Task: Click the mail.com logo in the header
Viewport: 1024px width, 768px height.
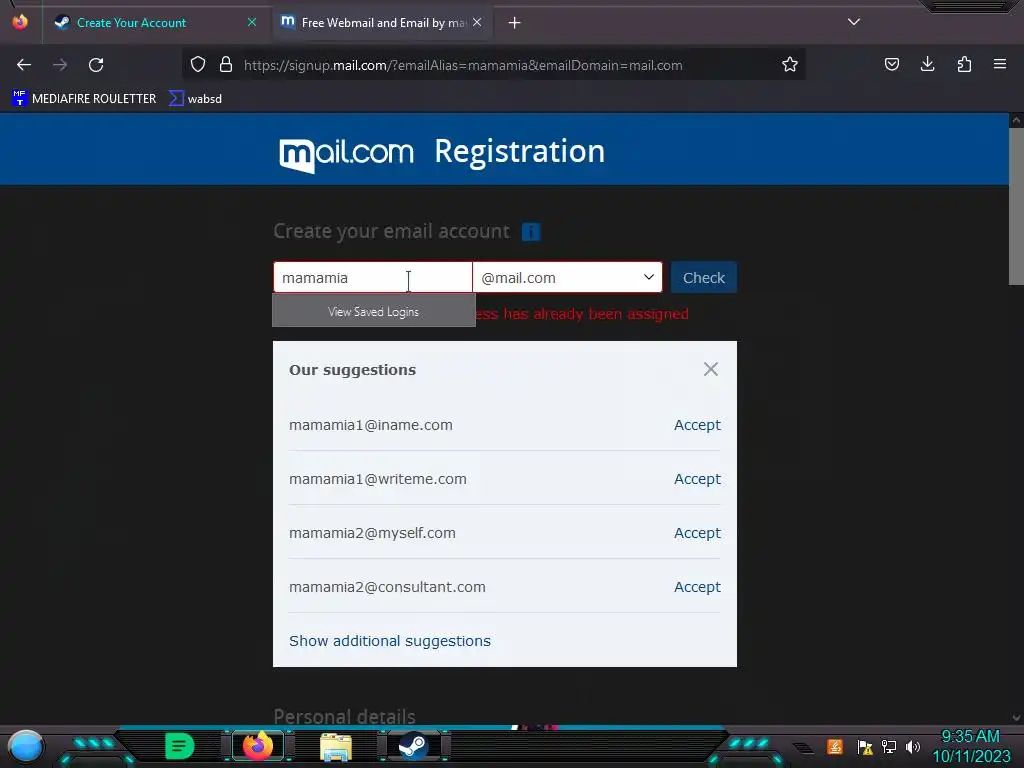Action: pos(346,153)
